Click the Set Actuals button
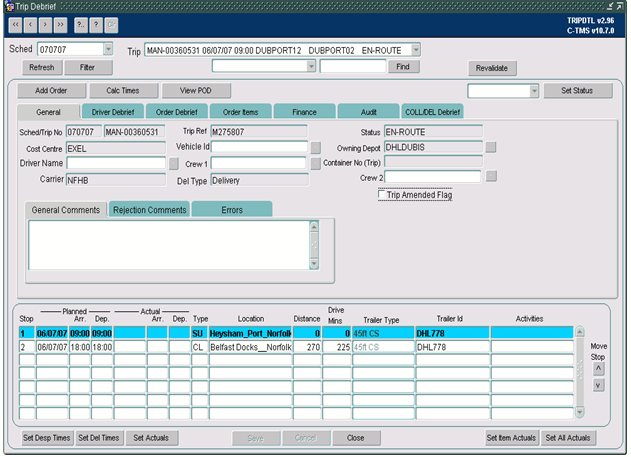Screen dimensions: 631x457 pos(152,438)
